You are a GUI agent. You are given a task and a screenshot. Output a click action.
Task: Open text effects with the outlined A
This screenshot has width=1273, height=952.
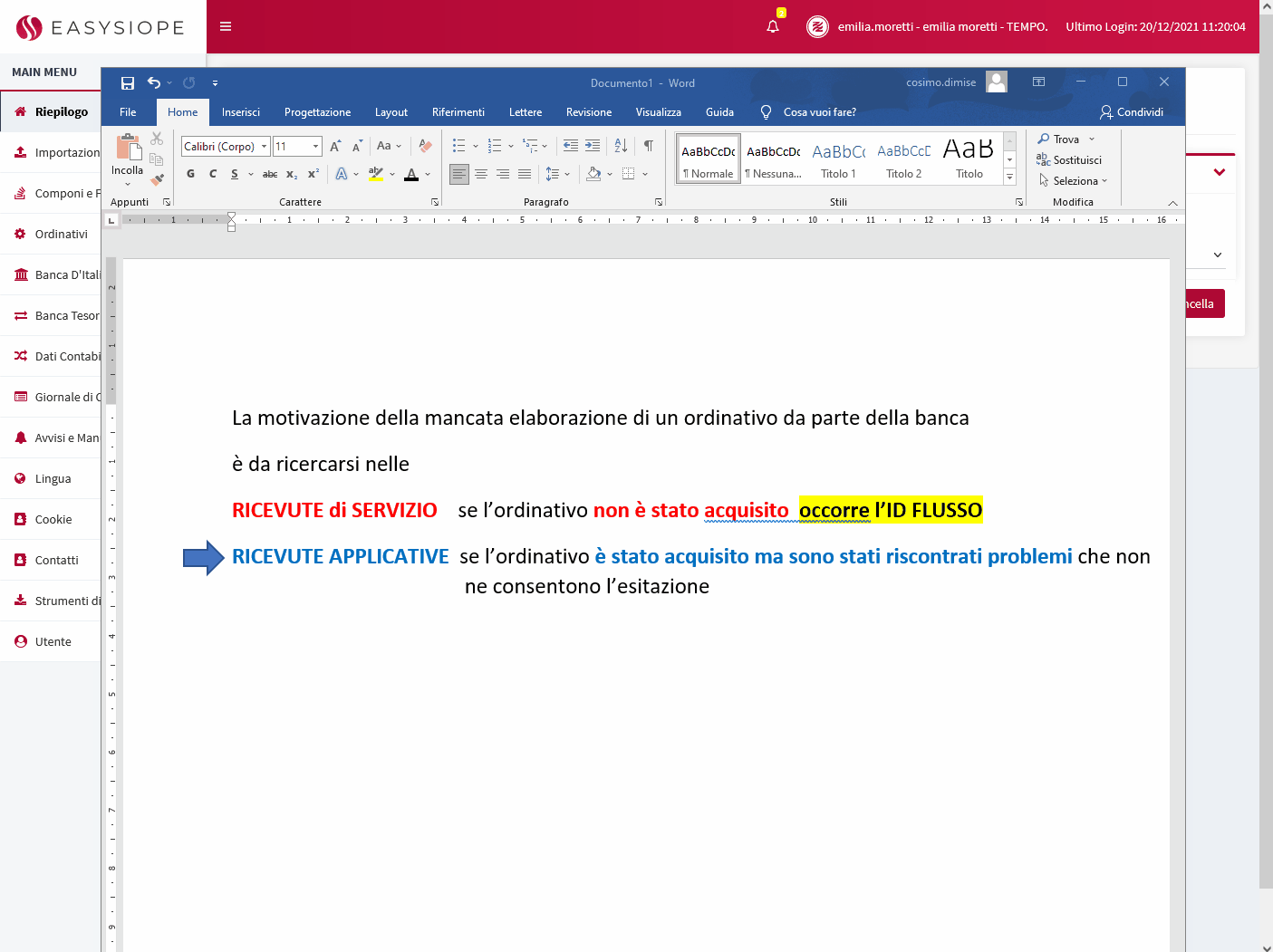pyautogui.click(x=342, y=174)
